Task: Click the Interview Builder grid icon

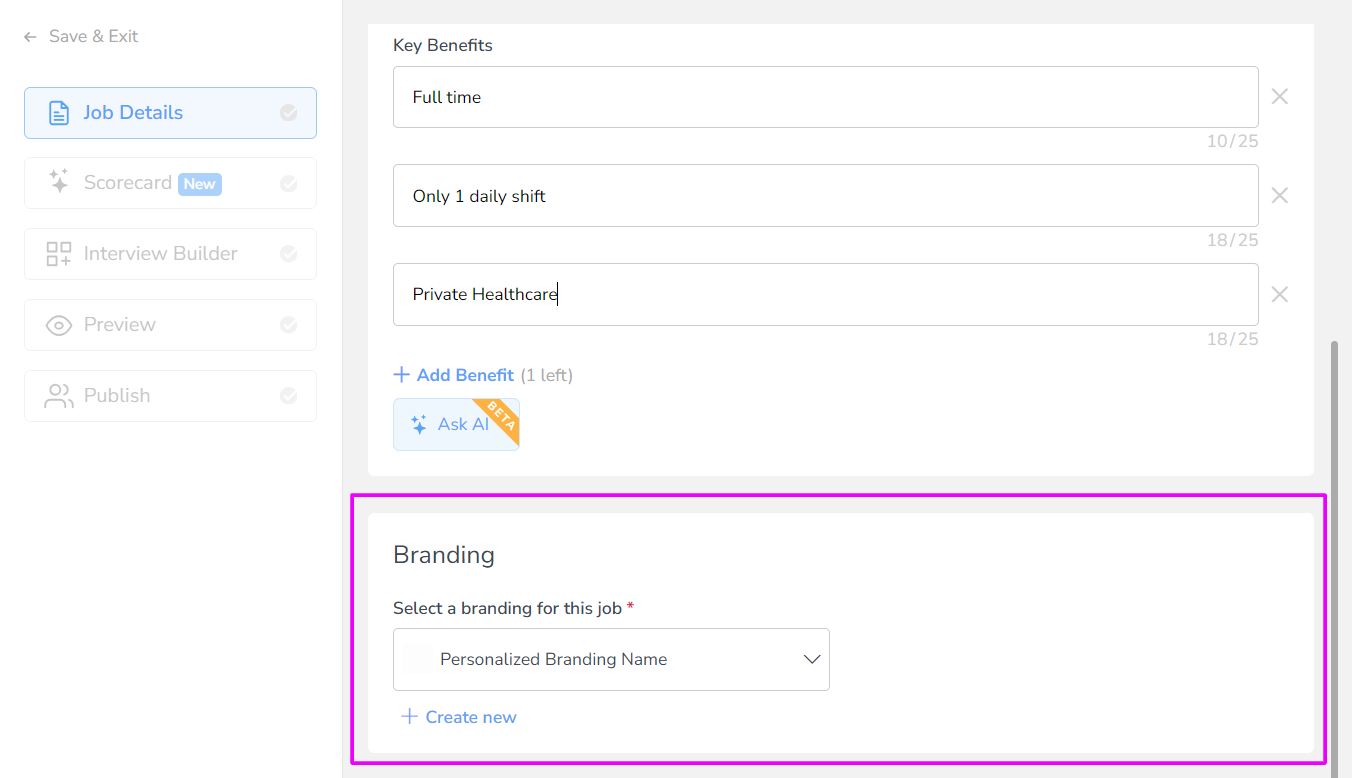Action: coord(59,254)
